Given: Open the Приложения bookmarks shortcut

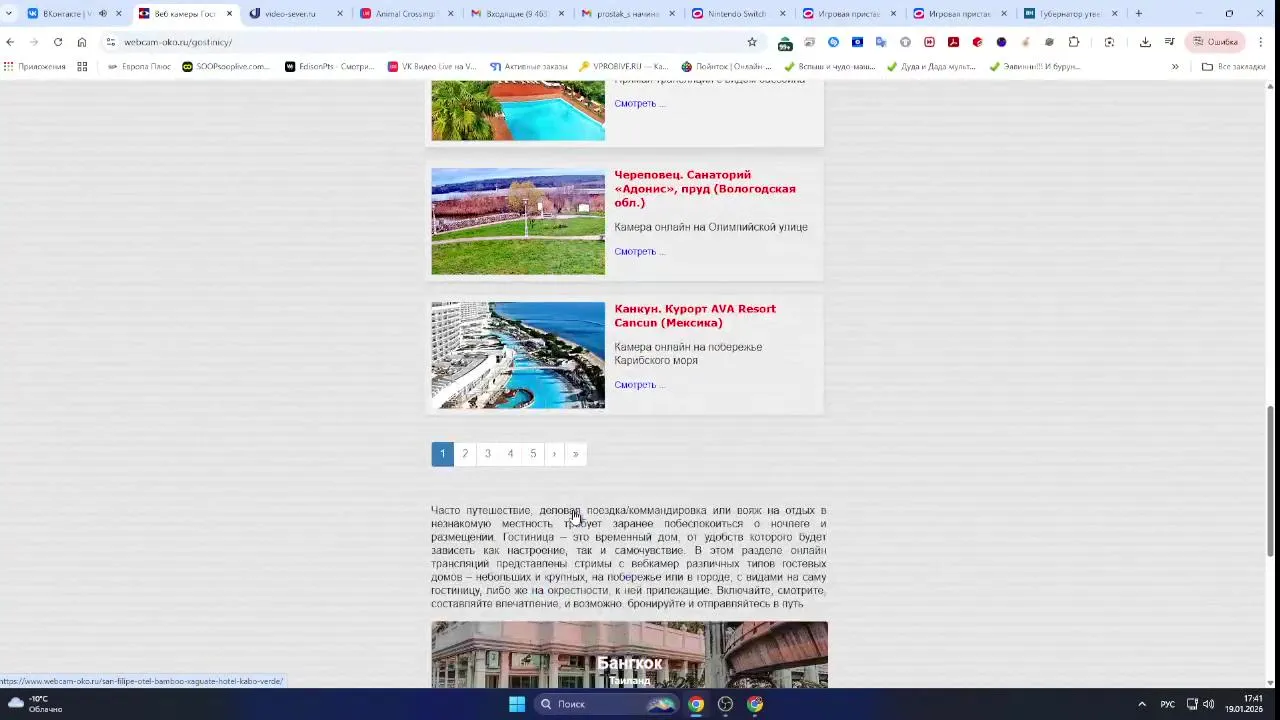Looking at the screenshot, I should pyautogui.click(x=35, y=67).
